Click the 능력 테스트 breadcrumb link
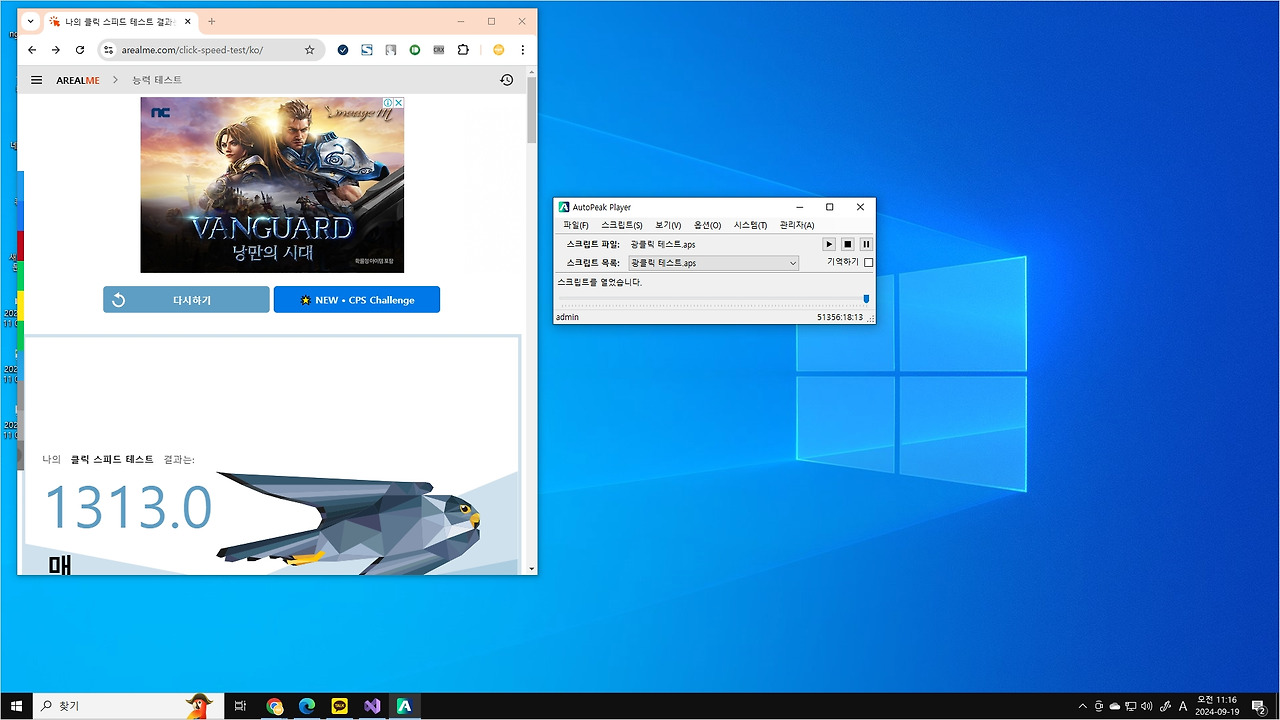Screen dimensions: 1280x720 tap(157, 80)
